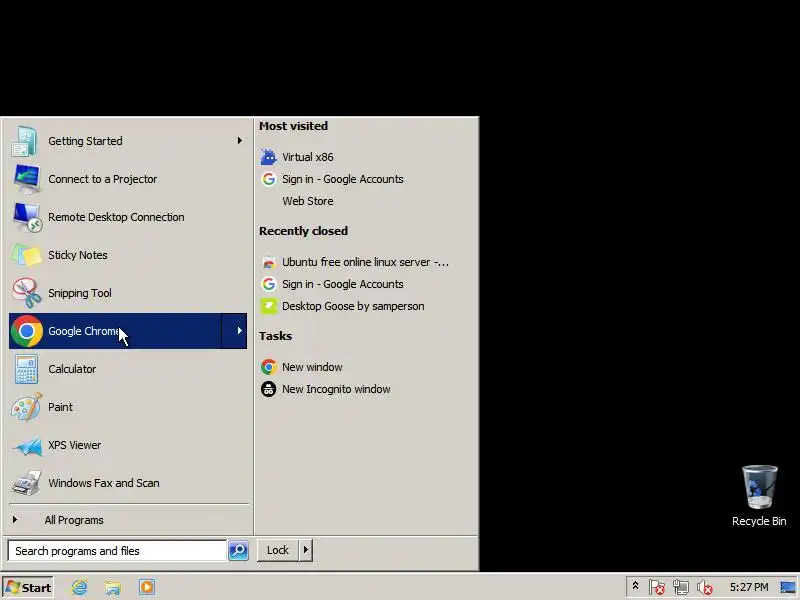800x600 pixels.
Task: Click the Action Center flag tray icon
Action: click(x=657, y=587)
